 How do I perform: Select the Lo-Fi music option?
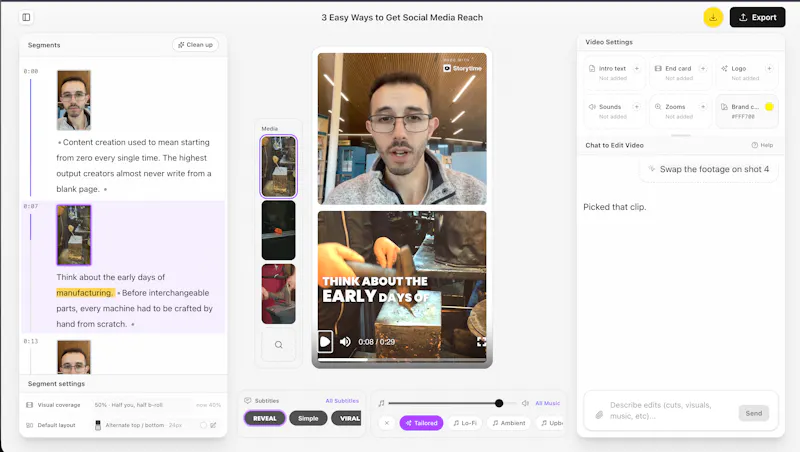(x=465, y=423)
